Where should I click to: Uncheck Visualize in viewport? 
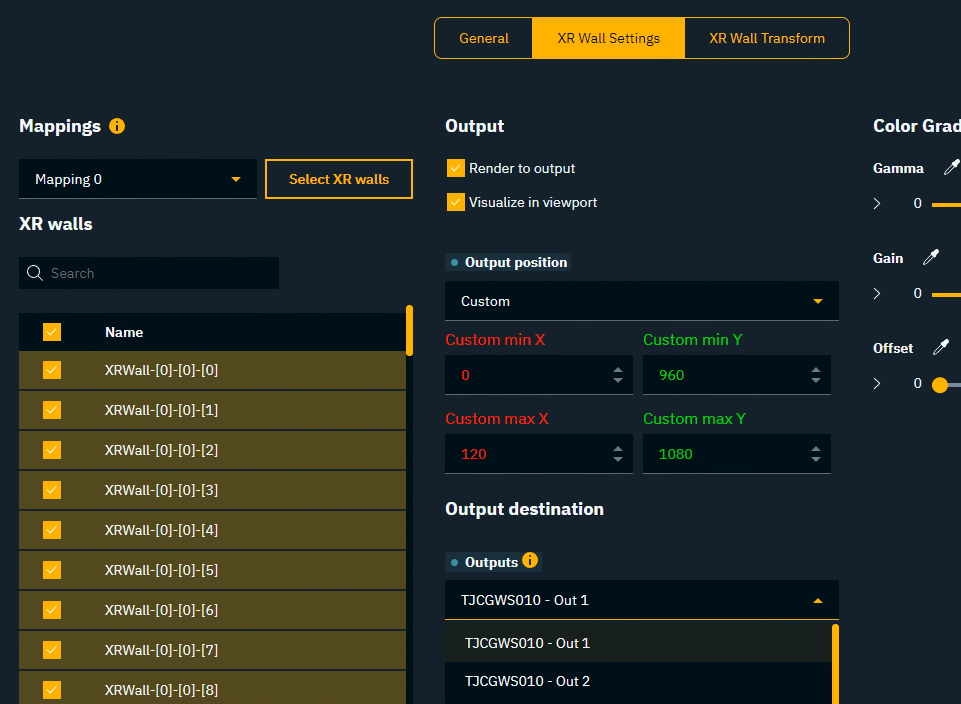[456, 202]
